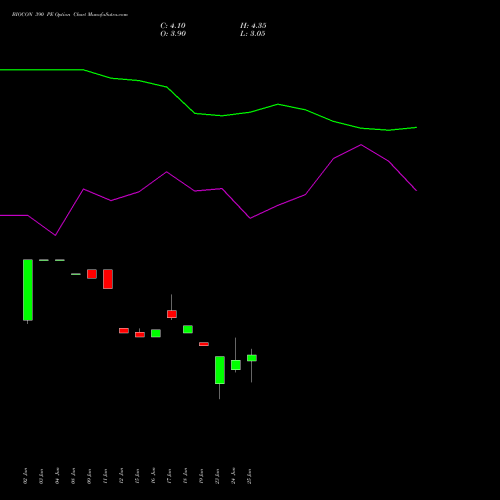Select the high value H: 4.35
The height and width of the screenshot is (500, 500).
[253, 26]
